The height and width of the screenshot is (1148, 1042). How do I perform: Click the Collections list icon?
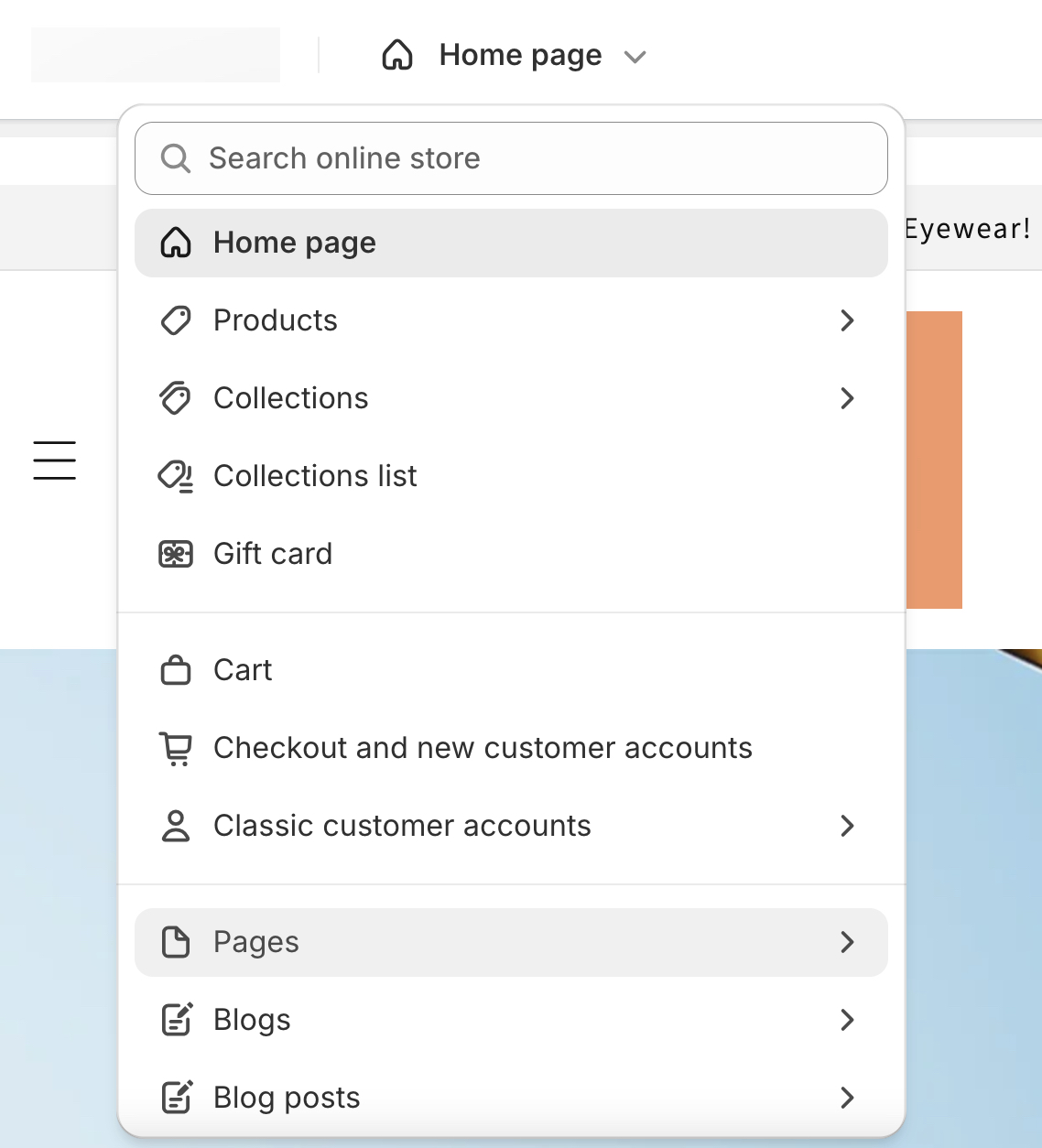click(x=176, y=476)
